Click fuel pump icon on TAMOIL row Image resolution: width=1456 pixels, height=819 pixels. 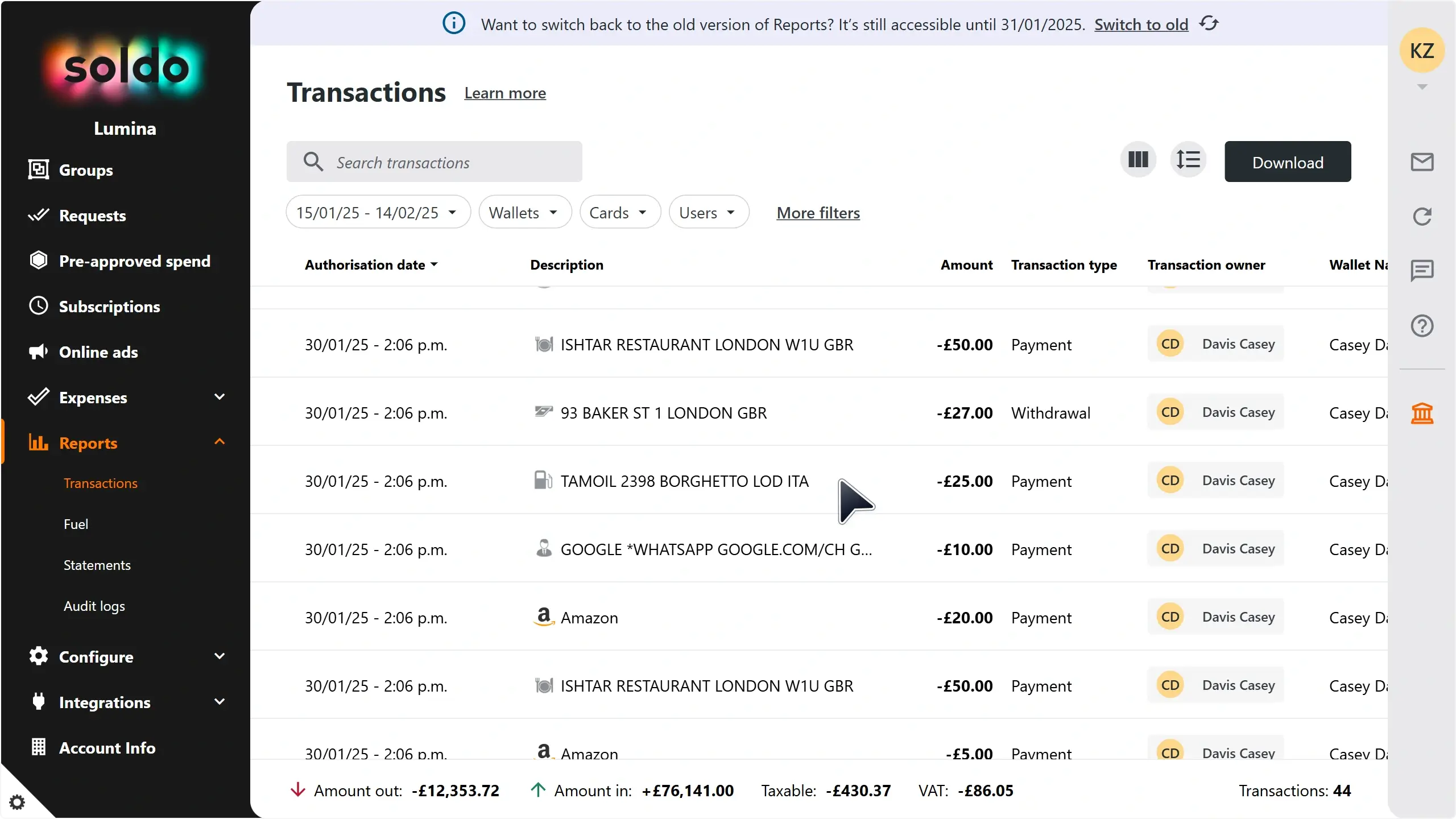(543, 481)
